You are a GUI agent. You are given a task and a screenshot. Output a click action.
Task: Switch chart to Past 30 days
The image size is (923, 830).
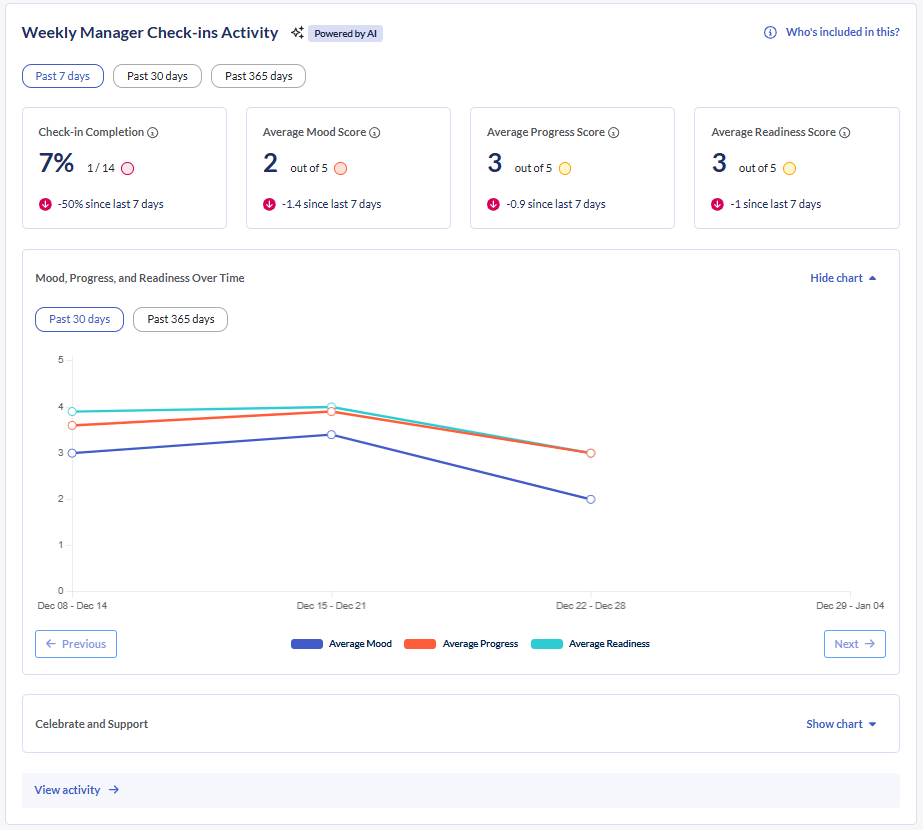[80, 319]
